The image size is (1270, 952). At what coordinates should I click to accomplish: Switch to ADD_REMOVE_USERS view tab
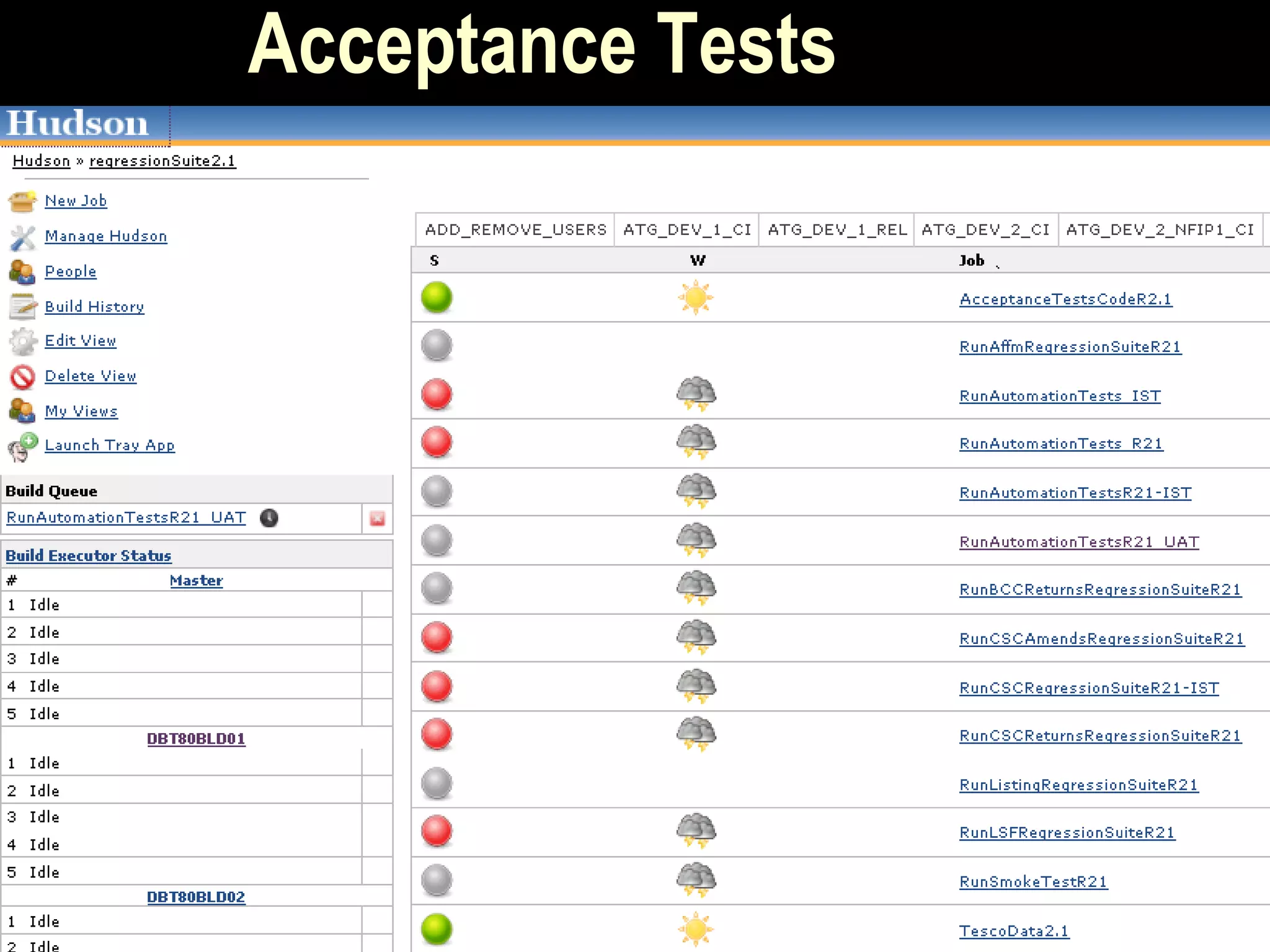(x=515, y=230)
